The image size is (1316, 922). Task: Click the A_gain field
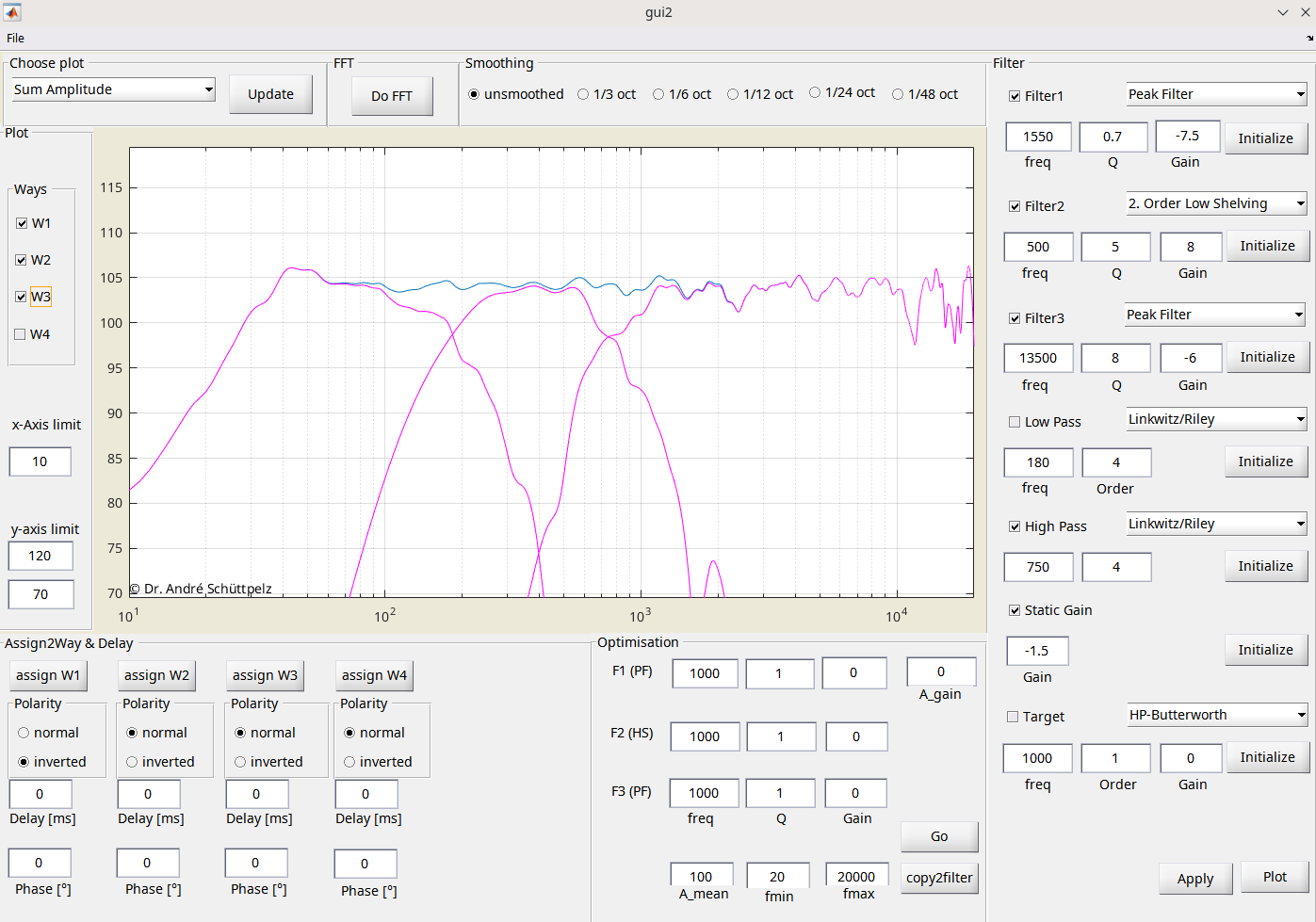(x=940, y=671)
